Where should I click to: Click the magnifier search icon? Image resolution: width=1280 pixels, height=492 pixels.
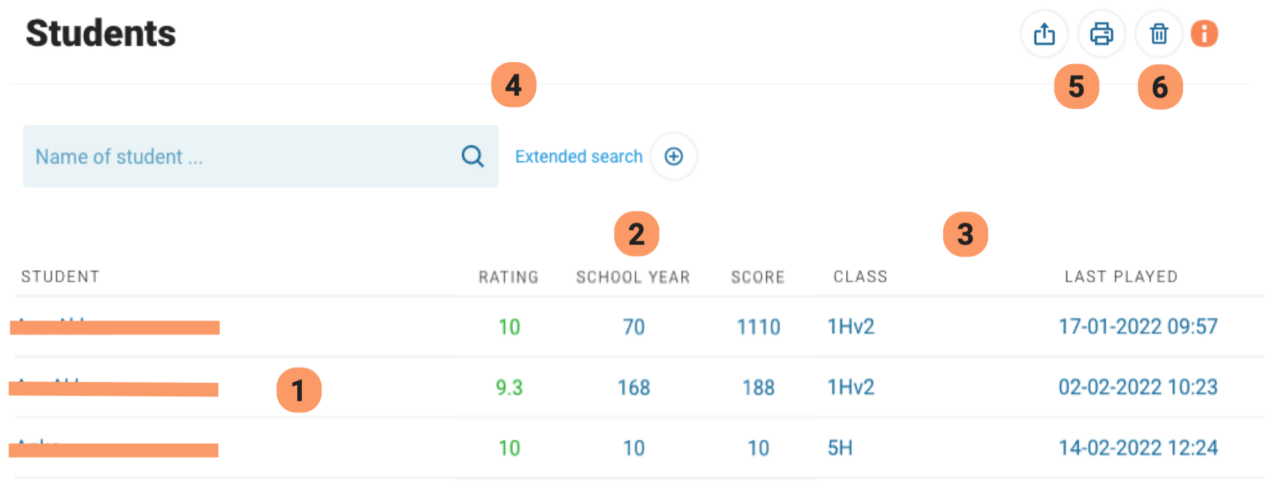point(472,156)
